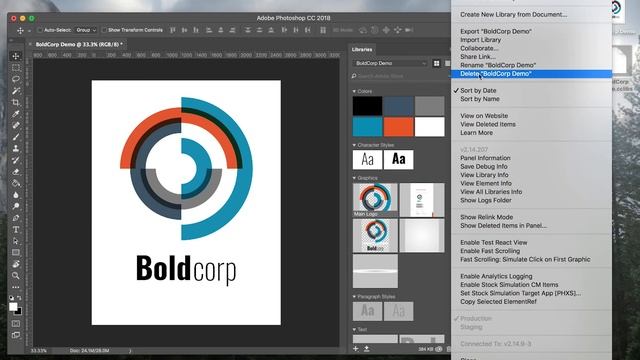640x360 pixels.
Task: Switch Libraries panel to grid view
Action: (x=436, y=63)
